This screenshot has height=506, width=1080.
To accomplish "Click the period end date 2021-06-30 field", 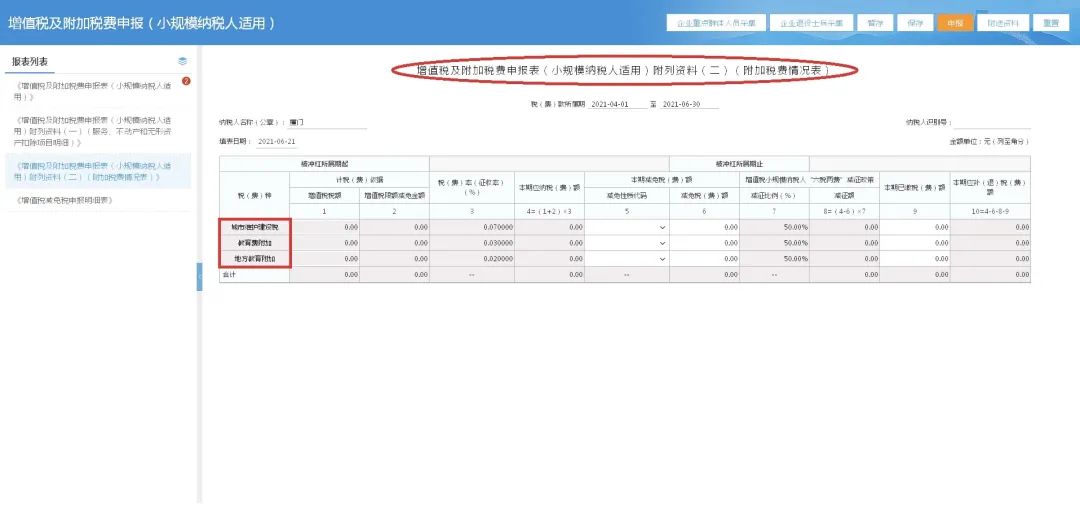I will pyautogui.click(x=689, y=104).
